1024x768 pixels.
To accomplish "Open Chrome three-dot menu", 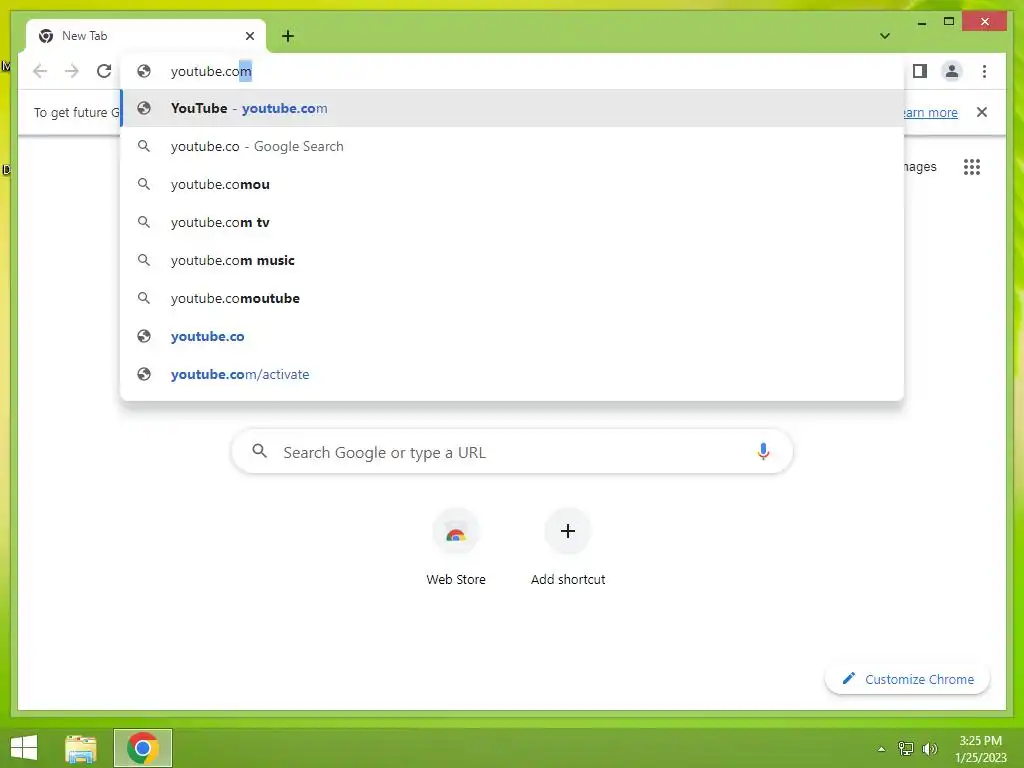I will [x=984, y=71].
